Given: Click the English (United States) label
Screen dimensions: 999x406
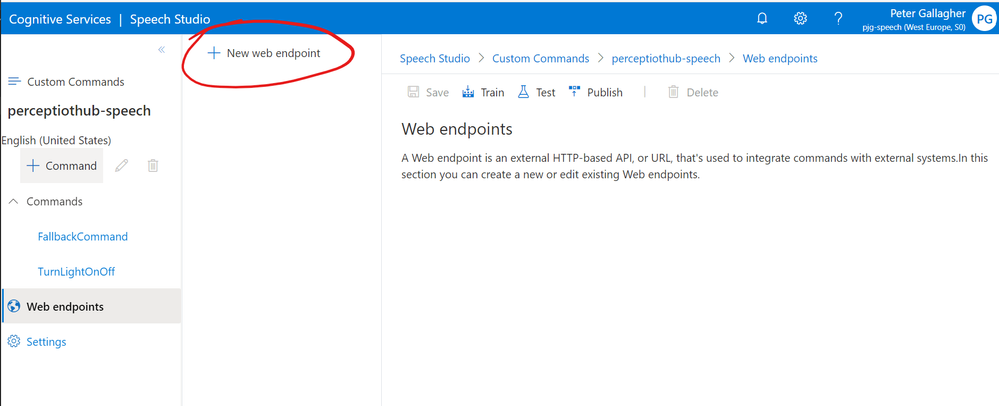Looking at the screenshot, I should (56, 140).
